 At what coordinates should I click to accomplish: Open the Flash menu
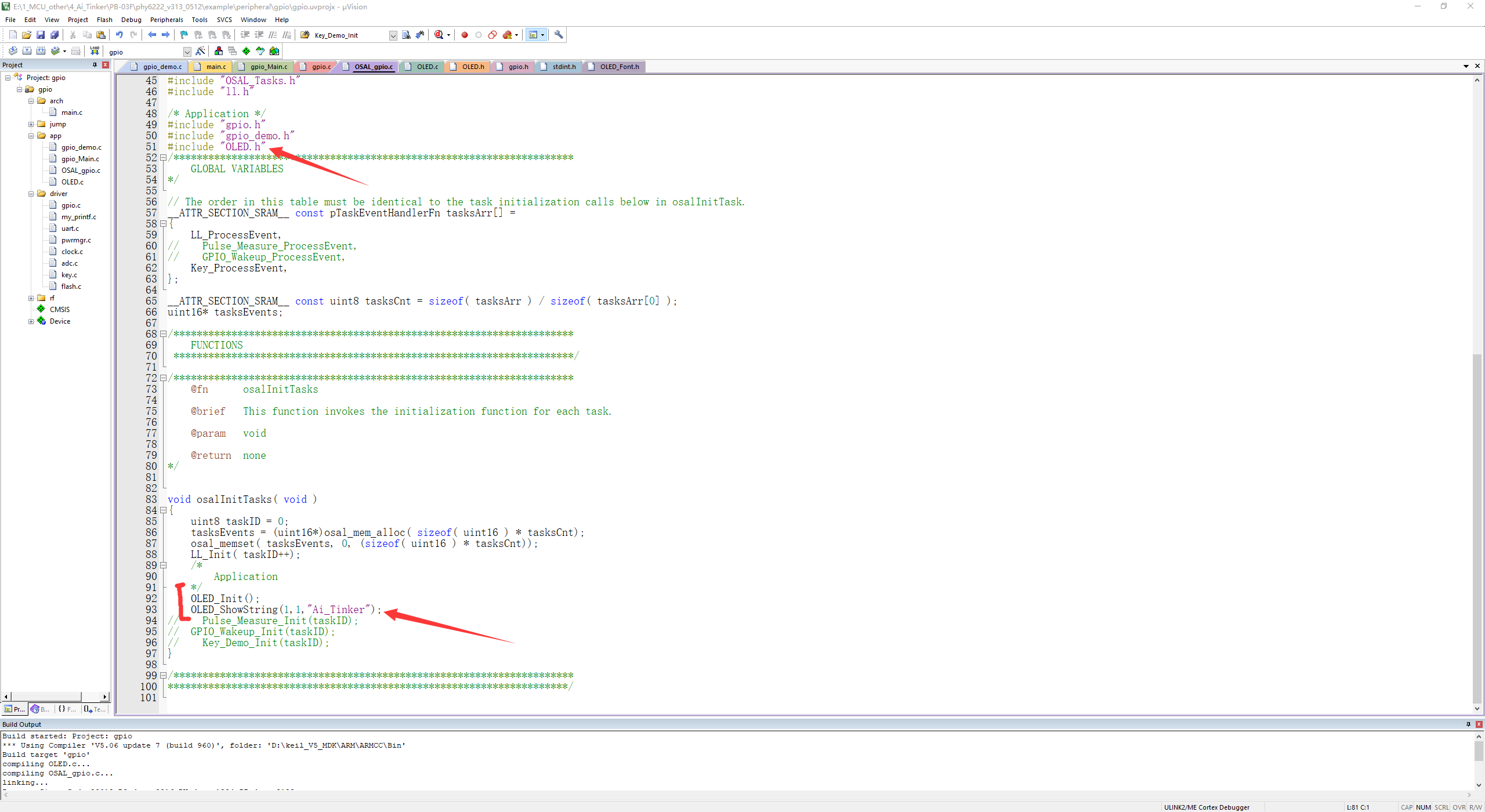(x=104, y=20)
